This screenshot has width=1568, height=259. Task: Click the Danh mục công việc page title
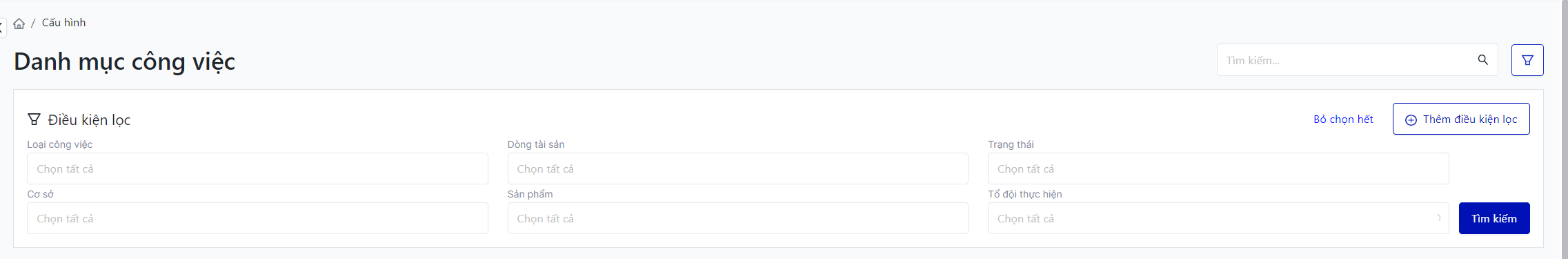click(125, 61)
